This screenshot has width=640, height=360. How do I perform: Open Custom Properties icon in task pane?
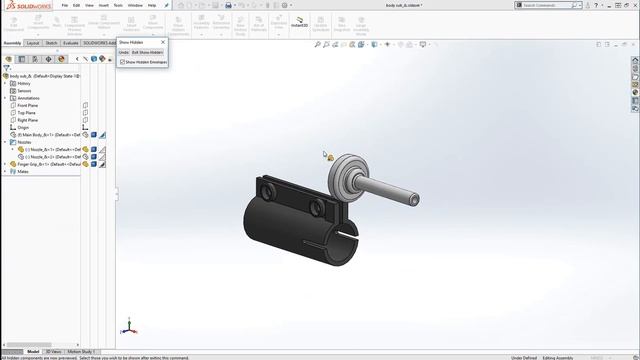[635, 100]
